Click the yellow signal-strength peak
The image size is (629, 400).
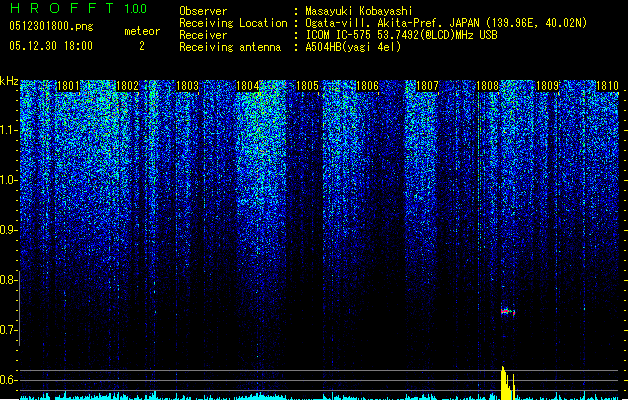(x=507, y=383)
